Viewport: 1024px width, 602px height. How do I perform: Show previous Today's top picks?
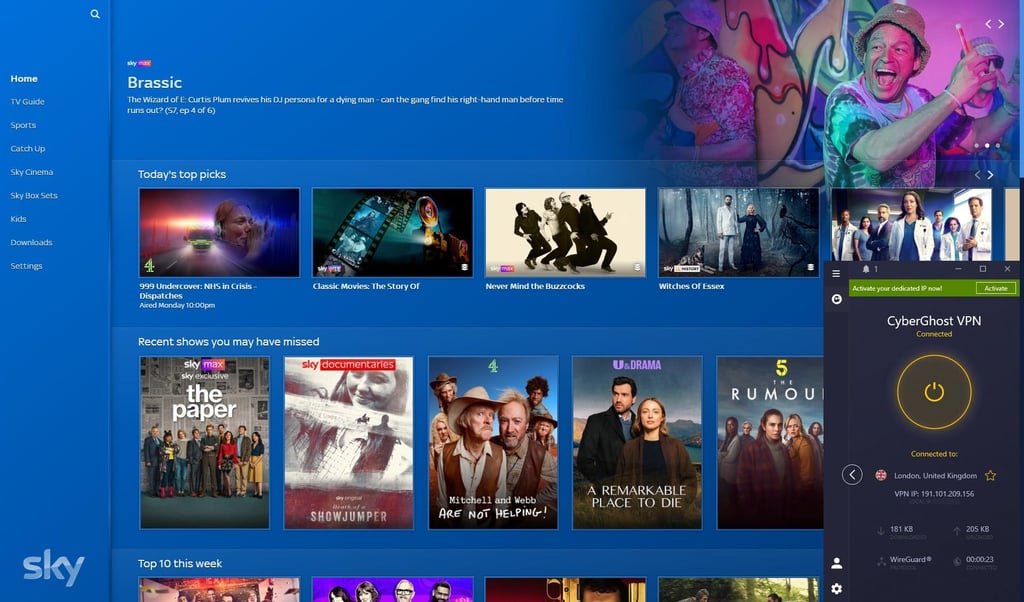pyautogui.click(x=978, y=174)
